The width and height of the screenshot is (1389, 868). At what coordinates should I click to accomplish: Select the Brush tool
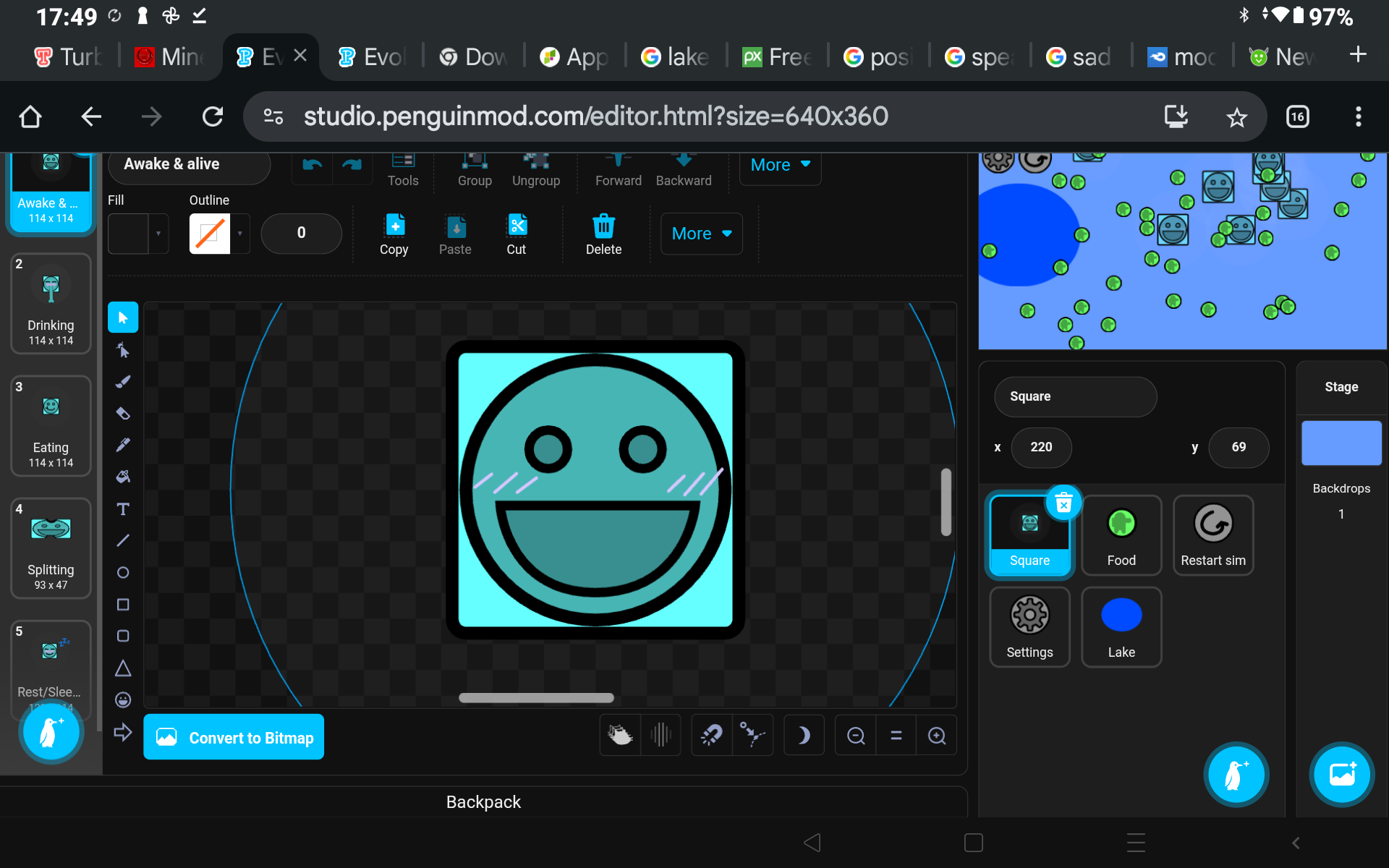point(123,382)
